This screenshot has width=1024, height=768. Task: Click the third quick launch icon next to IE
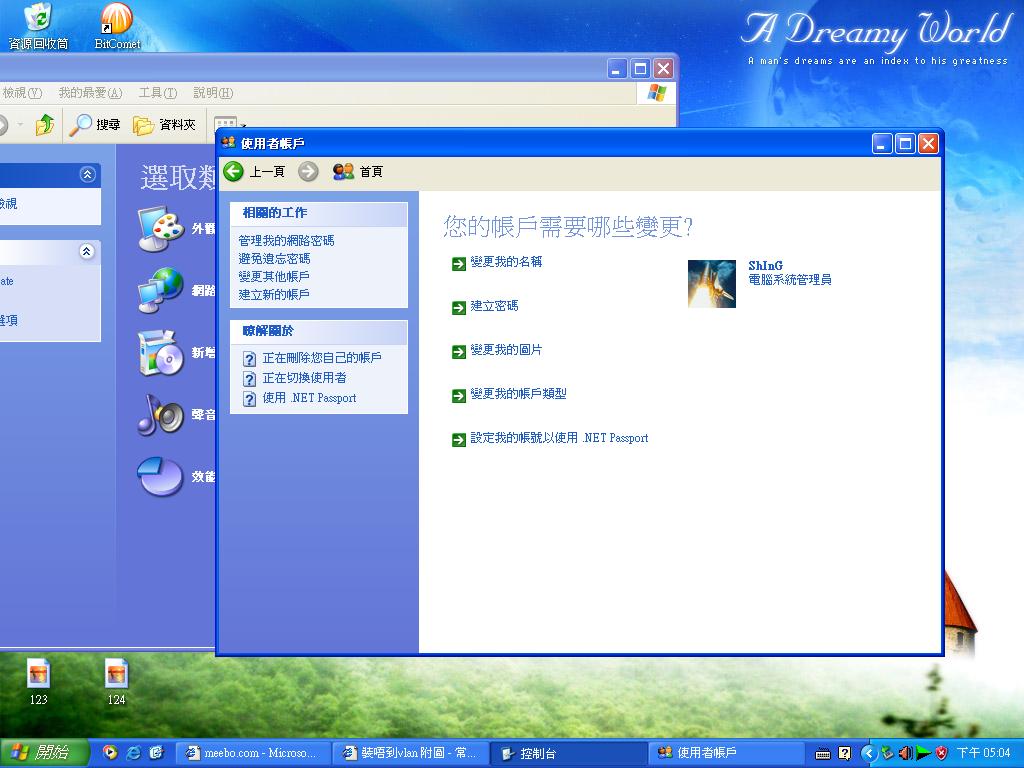[x=157, y=753]
